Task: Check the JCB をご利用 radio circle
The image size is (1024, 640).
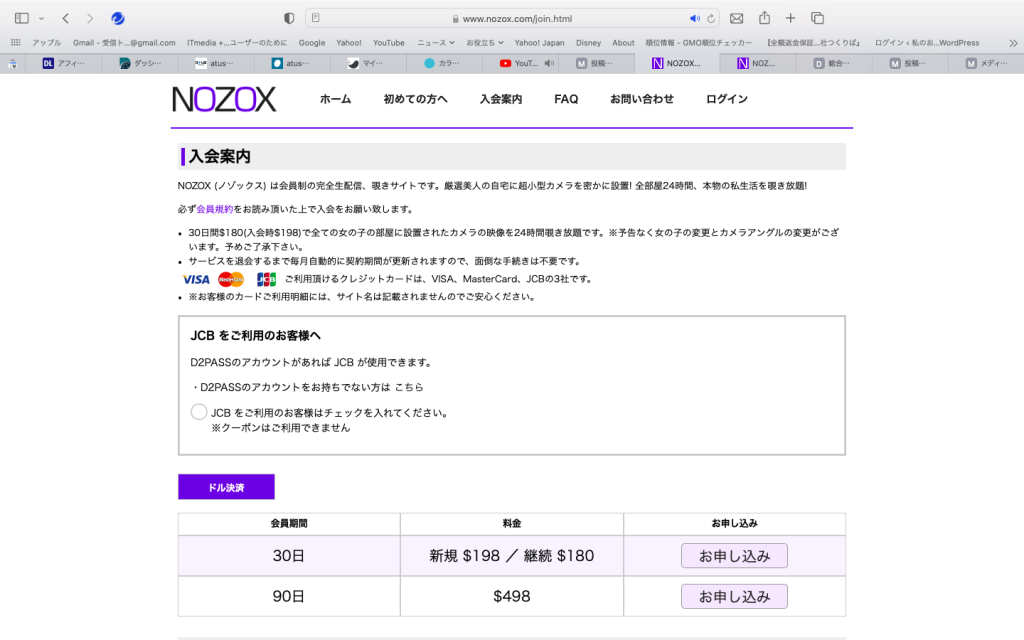Action: click(x=199, y=412)
